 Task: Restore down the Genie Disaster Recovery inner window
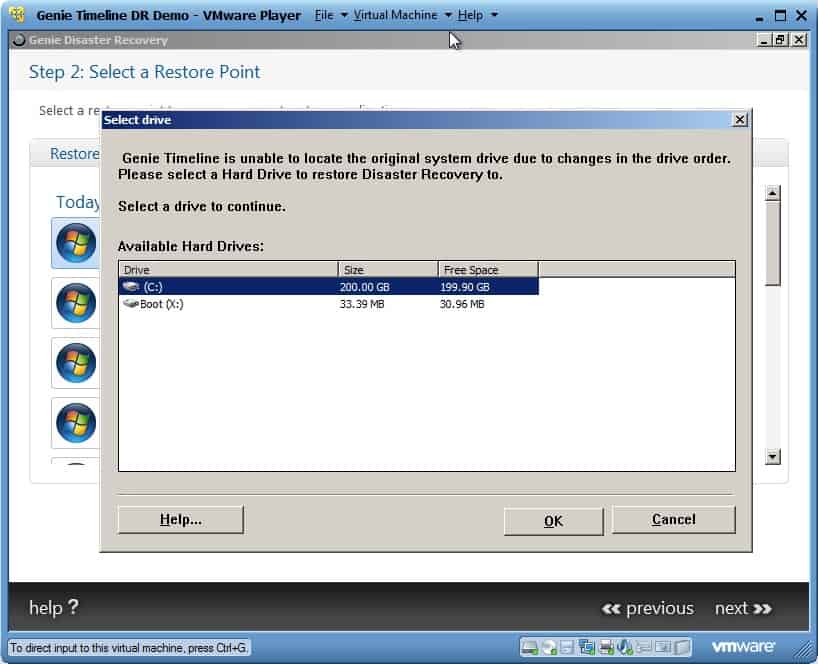point(780,40)
